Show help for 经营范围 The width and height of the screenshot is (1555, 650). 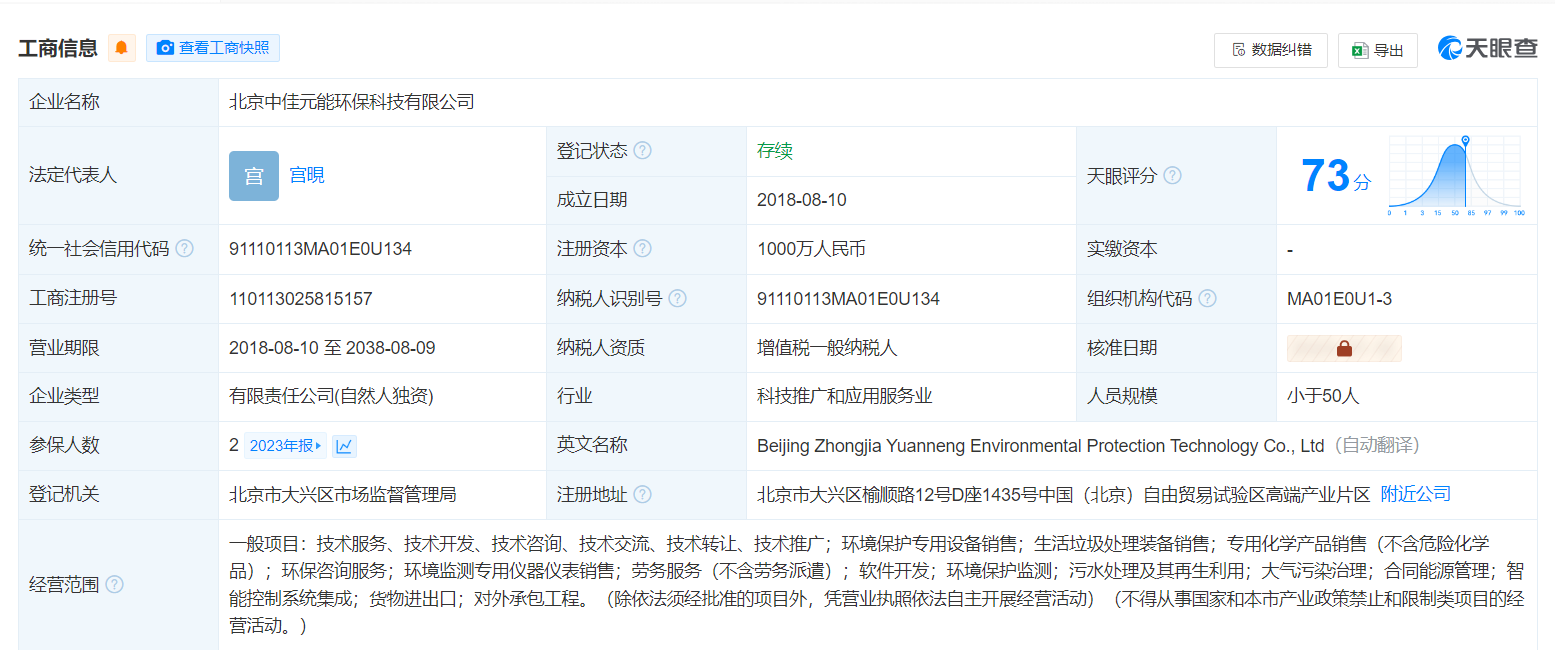(x=114, y=584)
